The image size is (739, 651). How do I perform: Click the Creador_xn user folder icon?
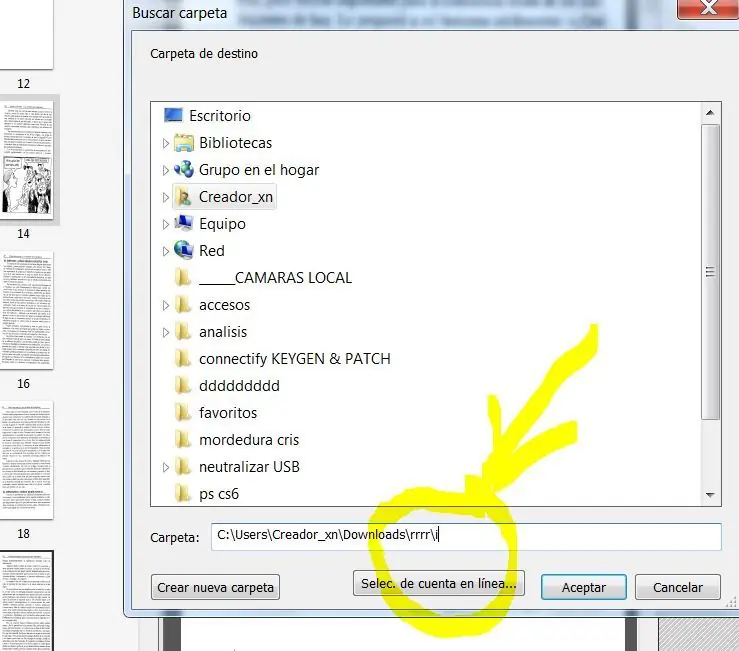pos(184,197)
